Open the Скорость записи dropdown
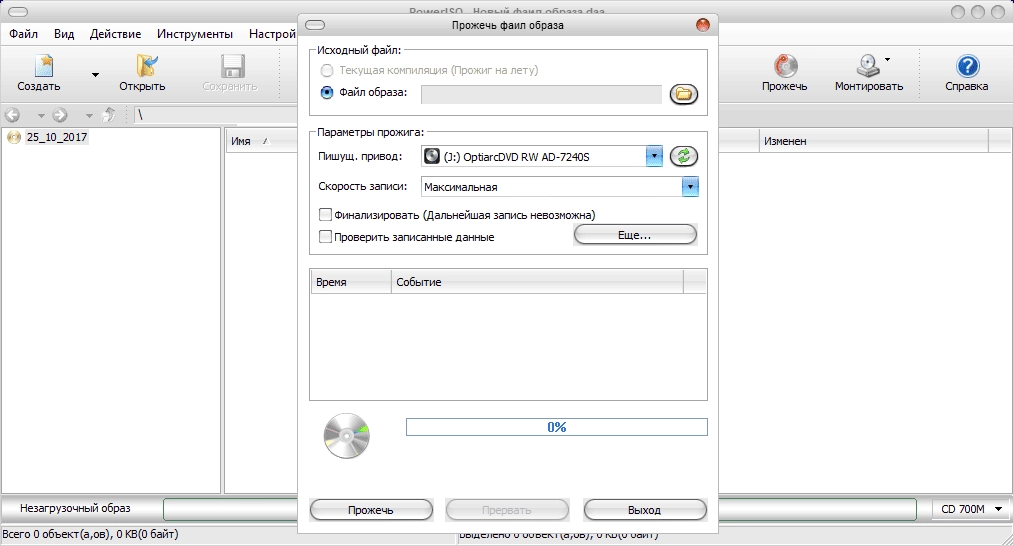The width and height of the screenshot is (1014, 546). [691, 187]
